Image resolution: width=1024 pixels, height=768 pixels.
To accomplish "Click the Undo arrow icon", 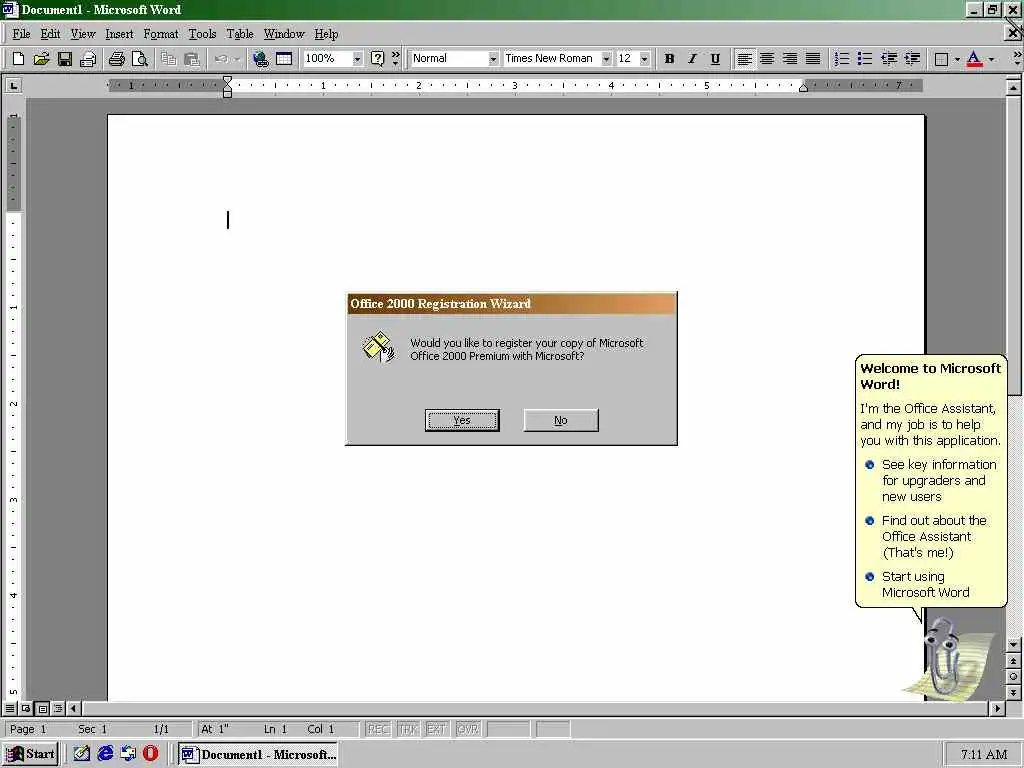I will point(221,59).
